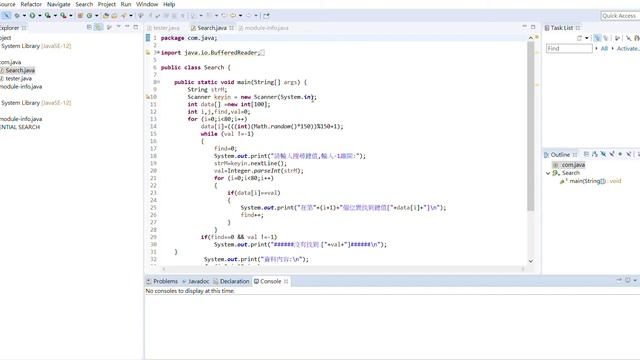Toggle Focus on Workweek in Task List
This screenshot has width=640, height=360.
point(617,38)
